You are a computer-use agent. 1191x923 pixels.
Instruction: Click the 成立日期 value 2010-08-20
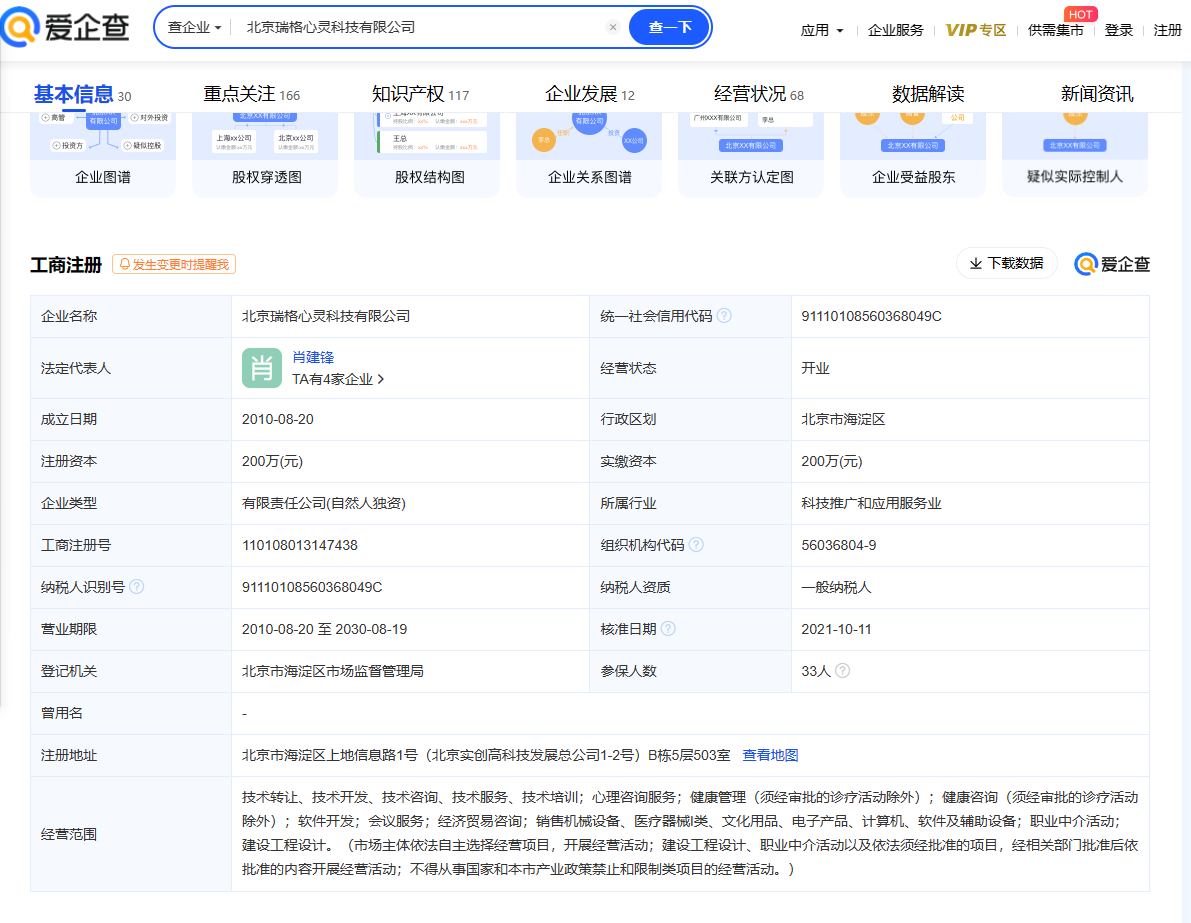point(277,419)
